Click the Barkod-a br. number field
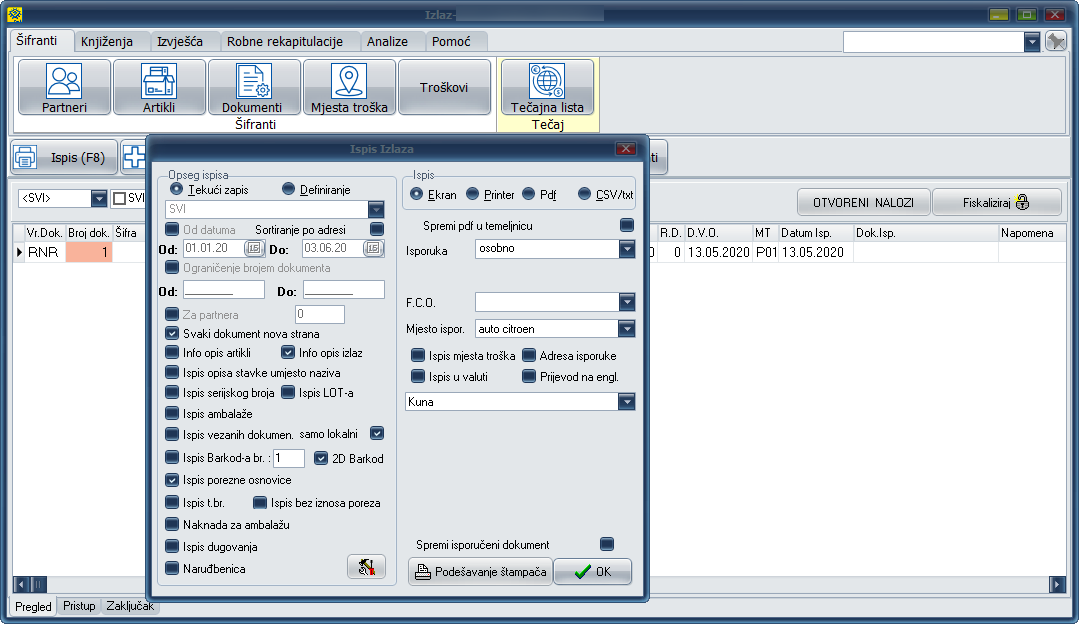Screen dimensions: 1079x624 coord(288,458)
